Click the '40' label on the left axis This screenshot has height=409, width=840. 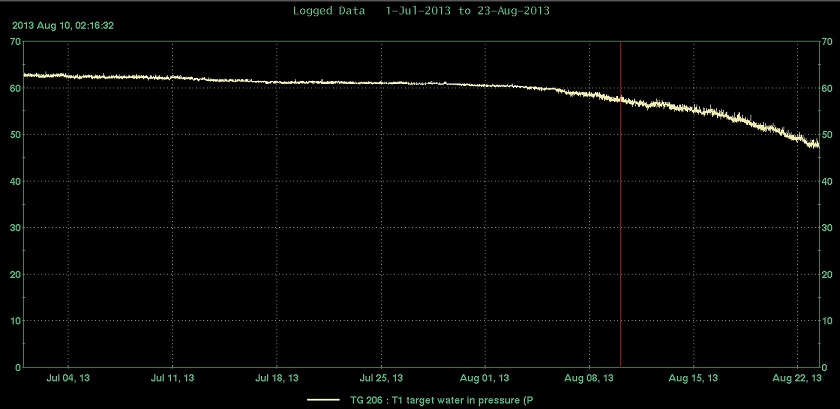tap(16, 181)
